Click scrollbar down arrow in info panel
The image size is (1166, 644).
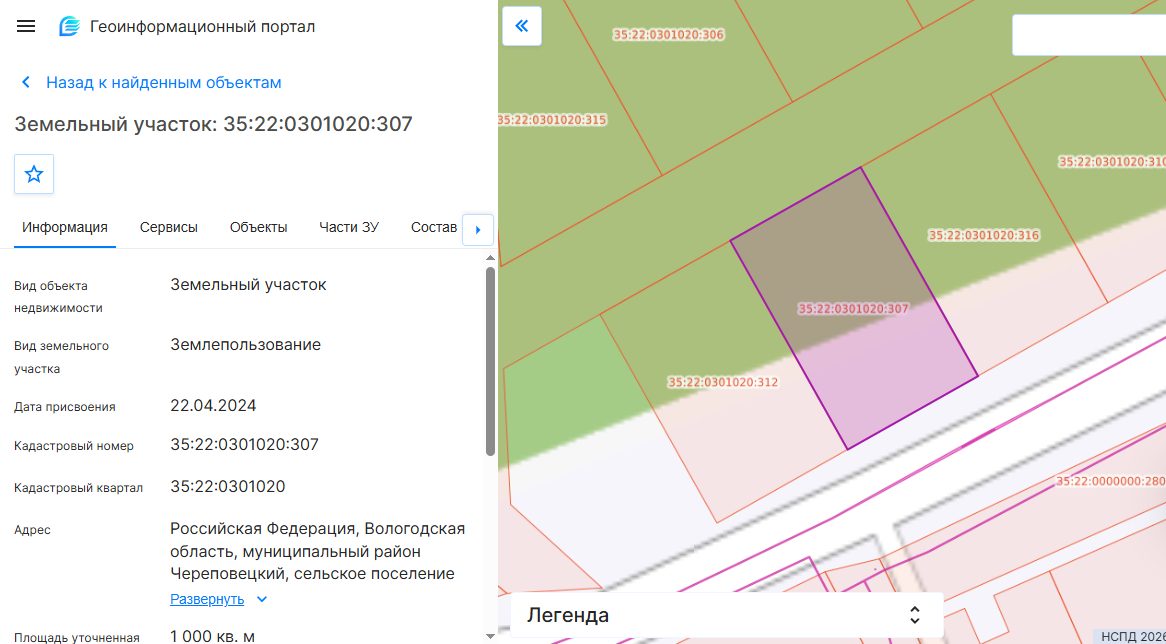click(x=490, y=636)
